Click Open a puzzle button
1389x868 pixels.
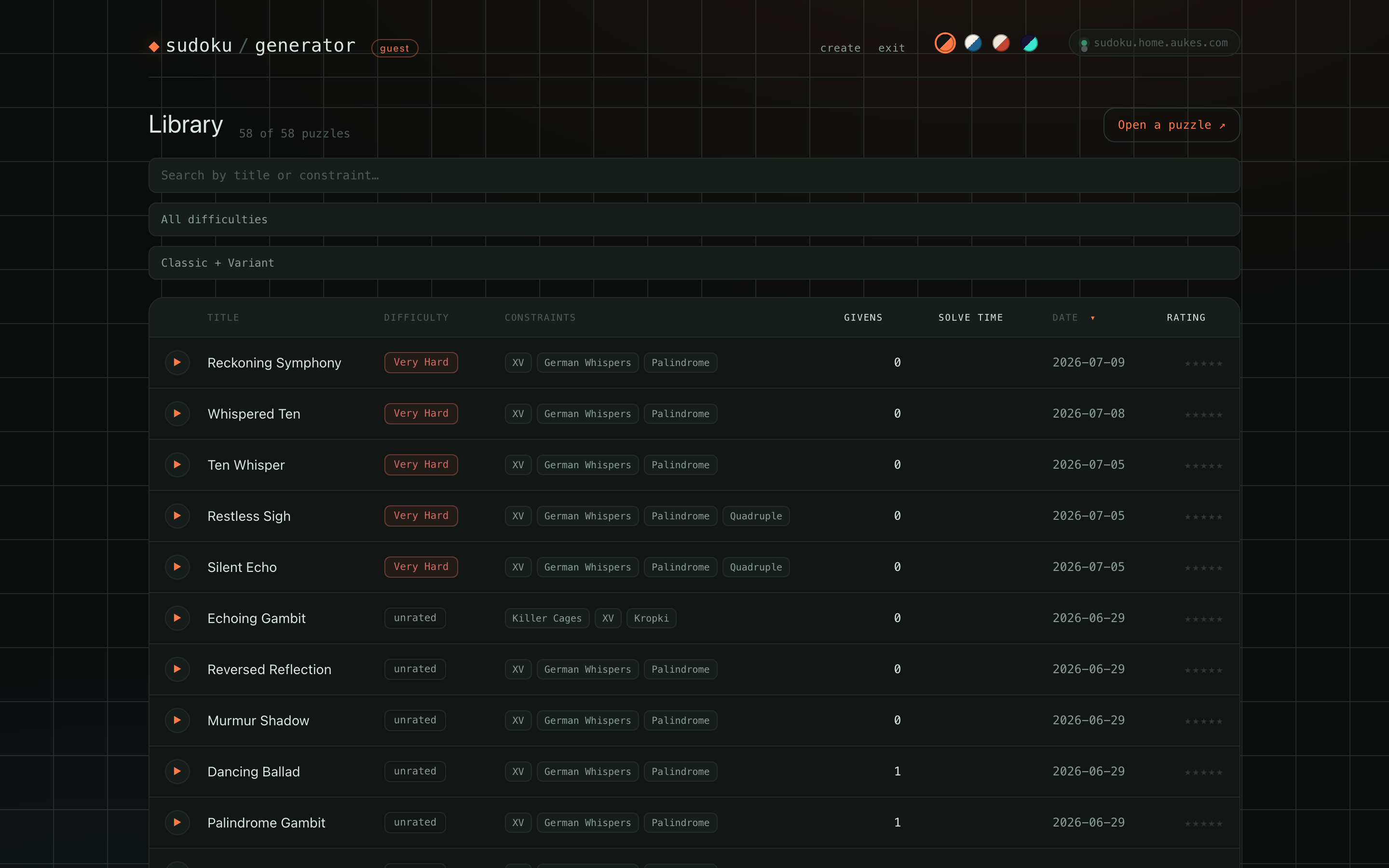tap(1171, 125)
